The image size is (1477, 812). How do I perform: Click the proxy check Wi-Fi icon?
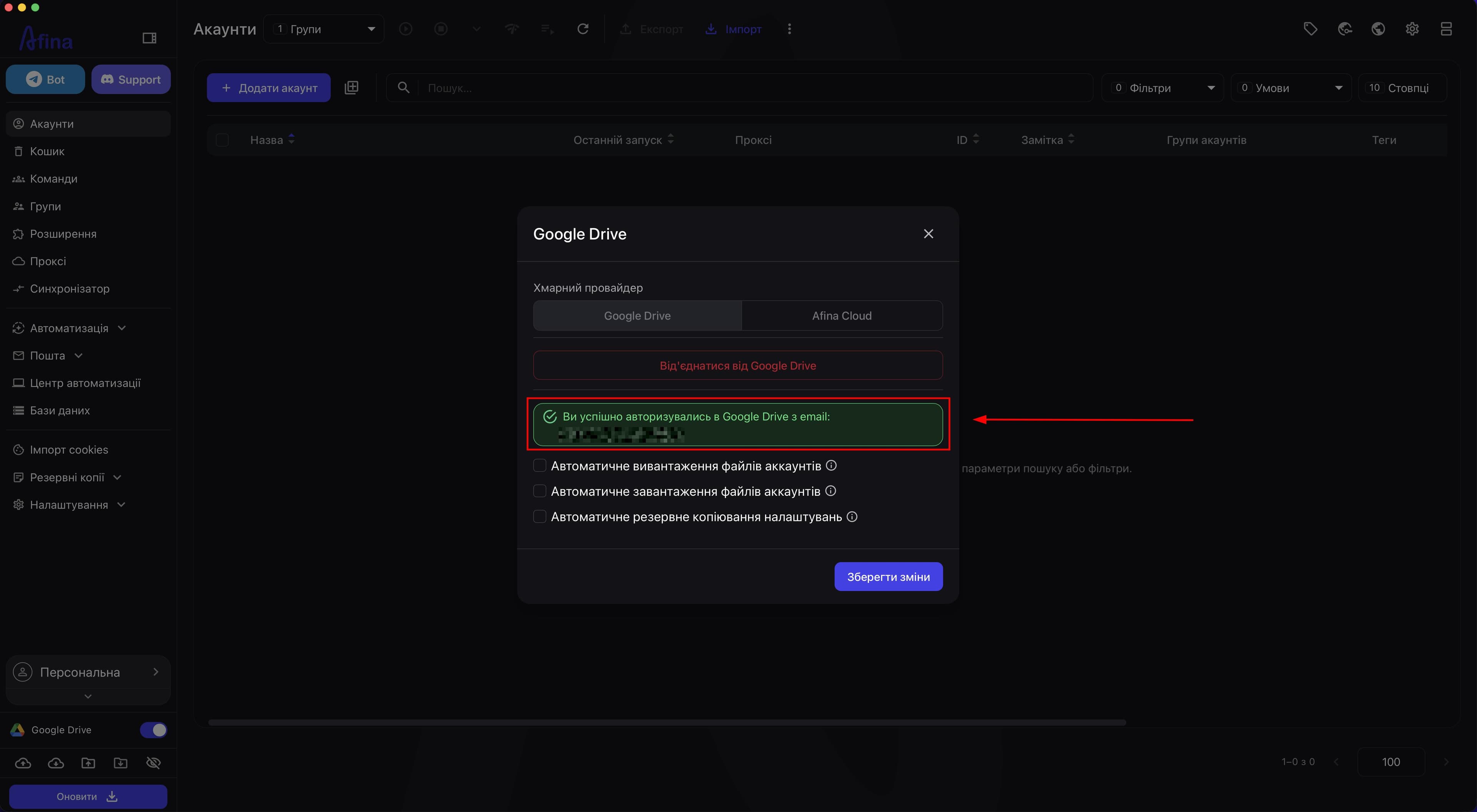(512, 29)
